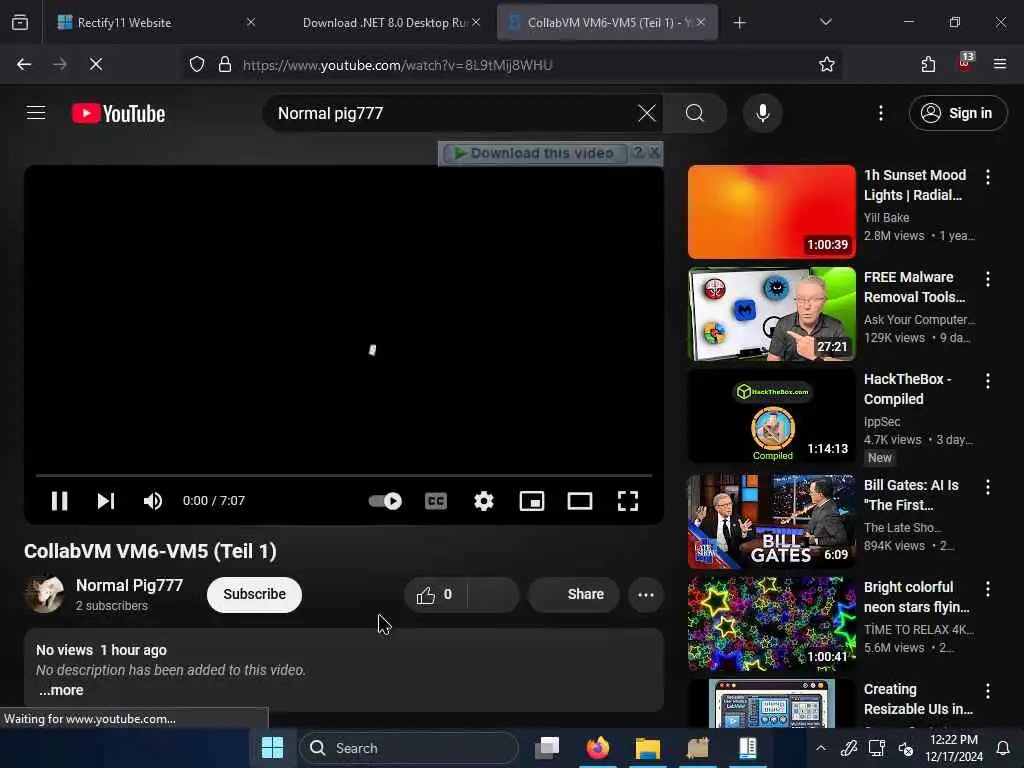Submit search with magnifier button
This screenshot has width=1024, height=768.
[695, 113]
